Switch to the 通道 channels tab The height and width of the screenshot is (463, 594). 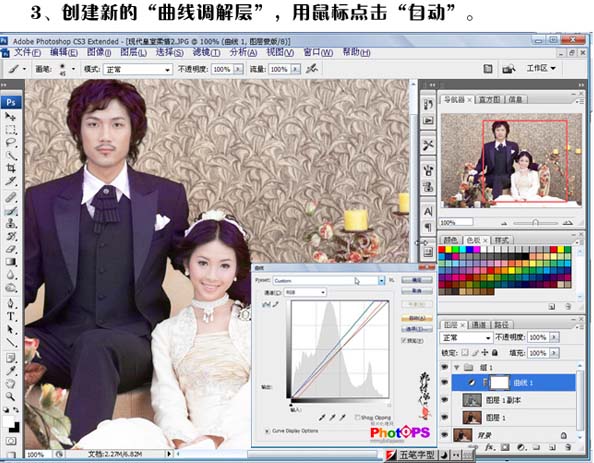click(x=479, y=325)
